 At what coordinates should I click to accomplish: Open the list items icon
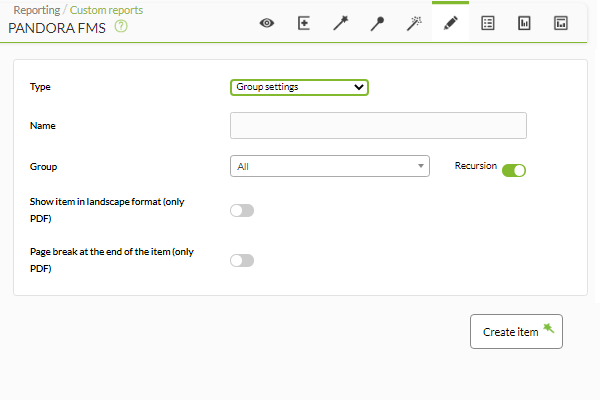(488, 23)
